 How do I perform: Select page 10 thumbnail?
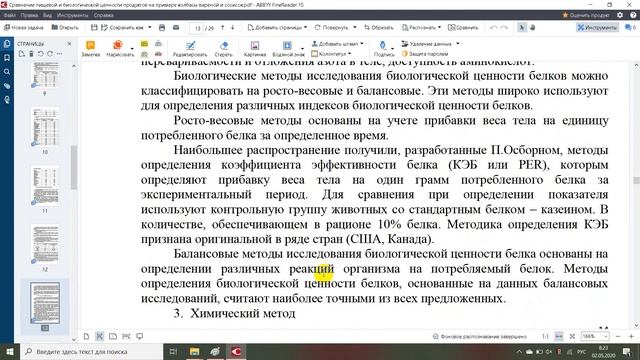[45, 127]
